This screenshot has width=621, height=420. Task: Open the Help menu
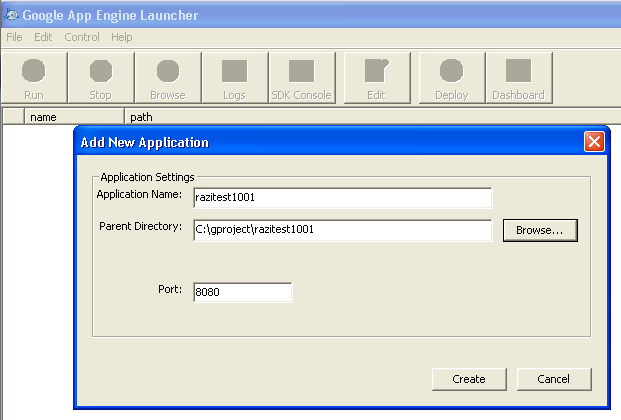[x=122, y=37]
